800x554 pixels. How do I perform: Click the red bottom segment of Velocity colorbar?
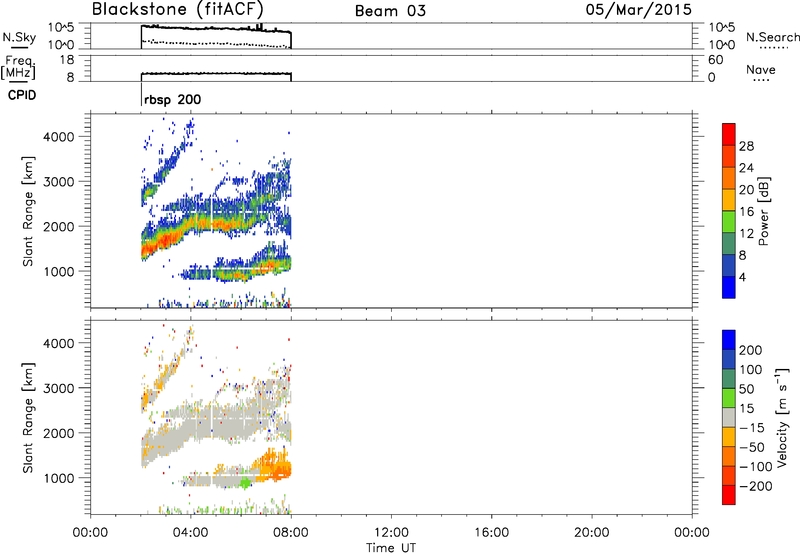[729, 495]
